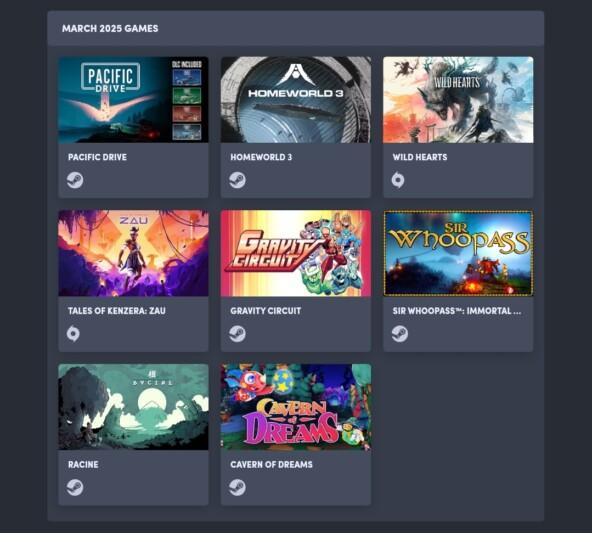Image resolution: width=592 pixels, height=533 pixels.
Task: Open the Homeworld 3 cover art
Action: tap(296, 100)
